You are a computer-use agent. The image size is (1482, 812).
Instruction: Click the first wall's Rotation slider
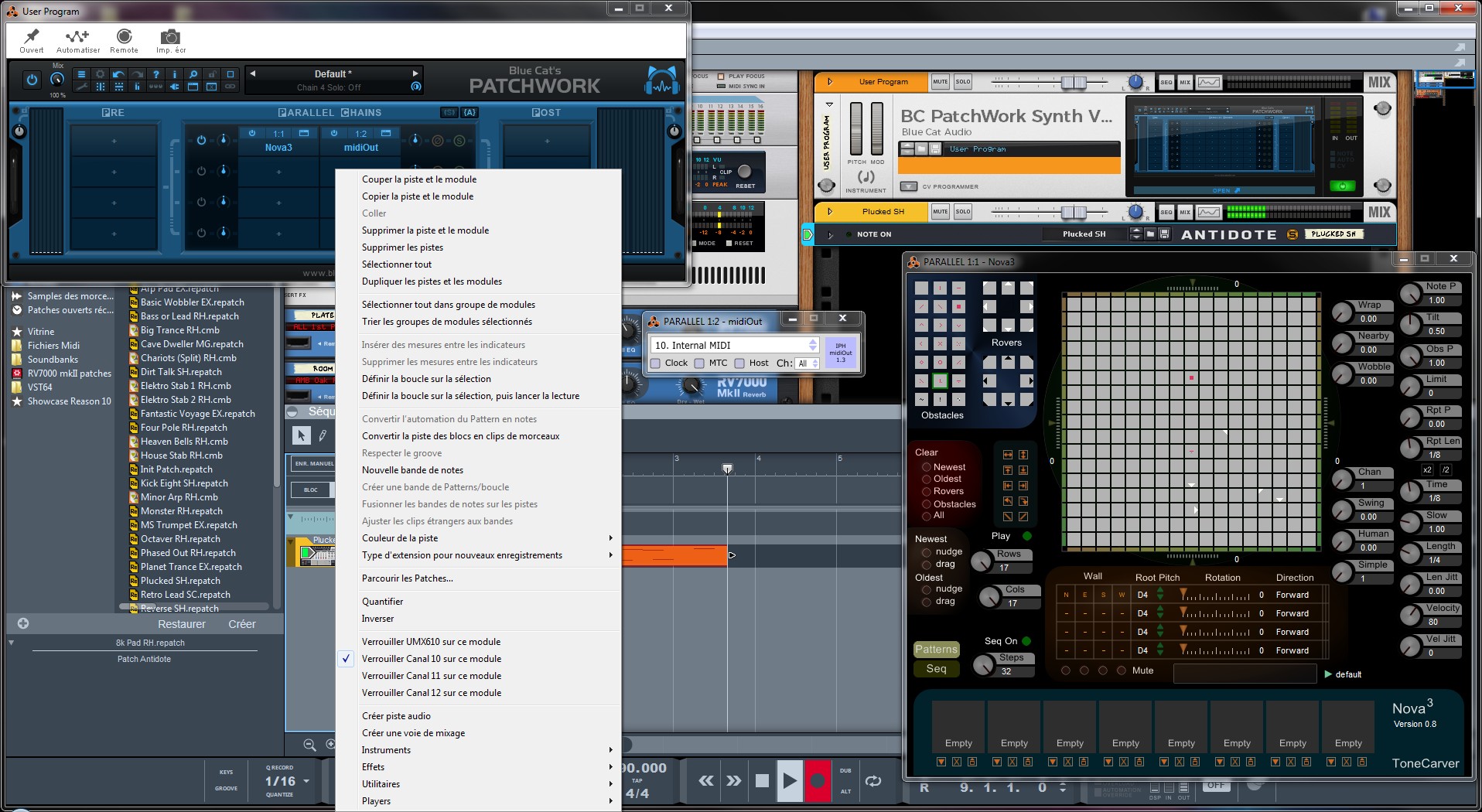(x=1215, y=595)
